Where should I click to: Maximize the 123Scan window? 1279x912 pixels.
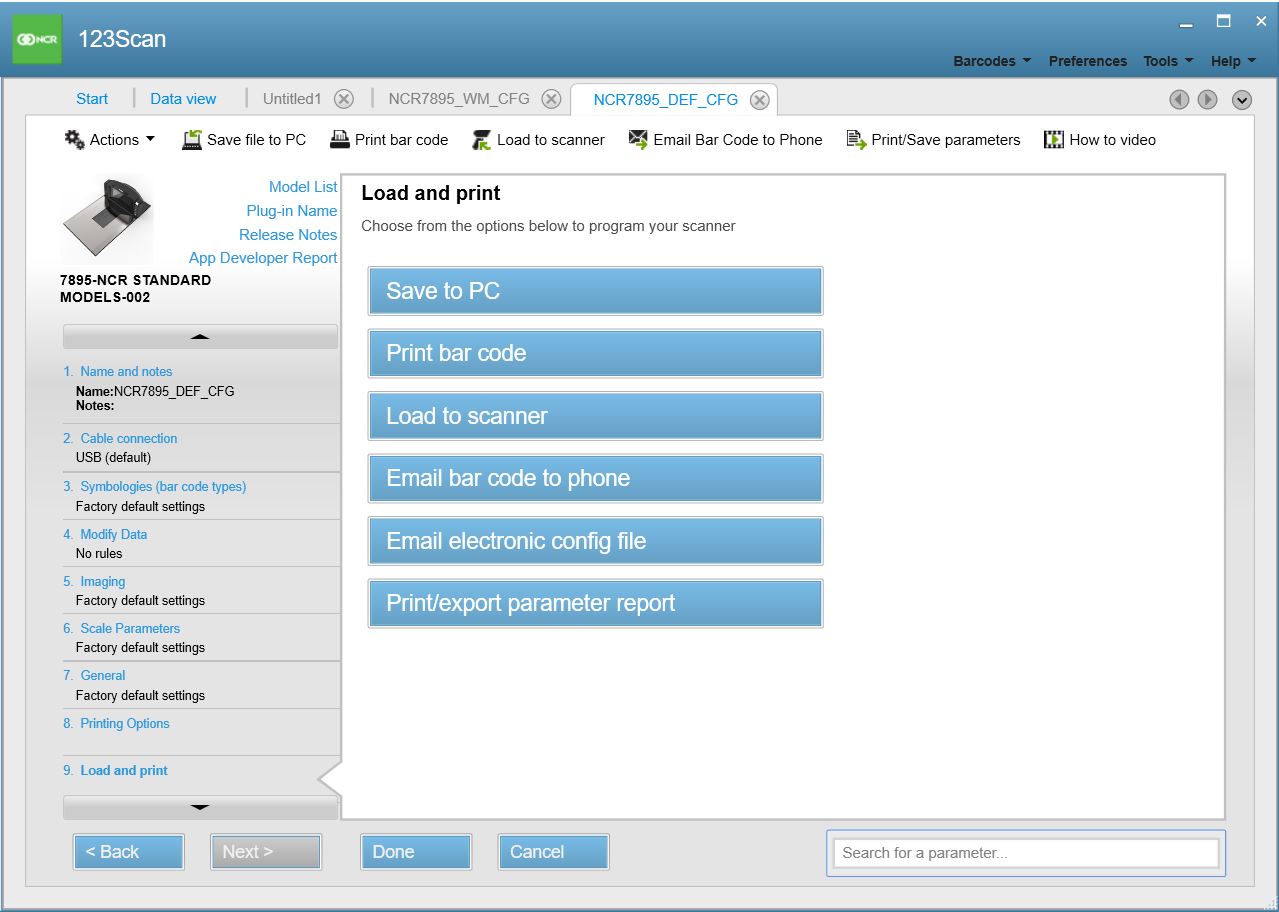[x=1223, y=21]
